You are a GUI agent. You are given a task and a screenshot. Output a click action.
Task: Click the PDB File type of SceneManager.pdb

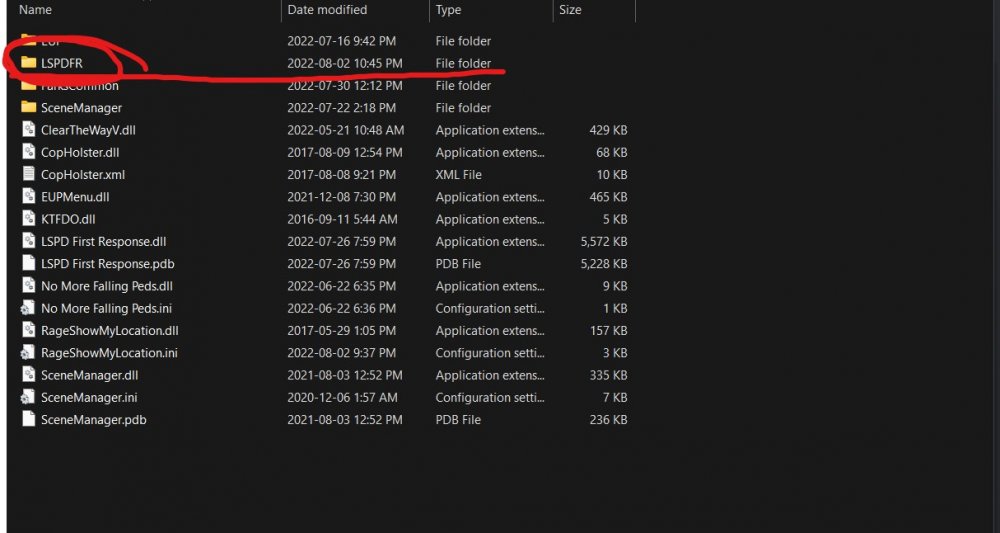pyautogui.click(x=458, y=420)
